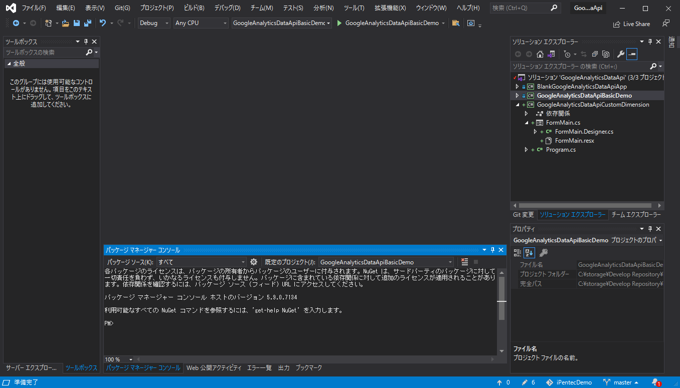Click the pending changes filter clock icon
The height and width of the screenshot is (388, 680).
pyautogui.click(x=567, y=54)
